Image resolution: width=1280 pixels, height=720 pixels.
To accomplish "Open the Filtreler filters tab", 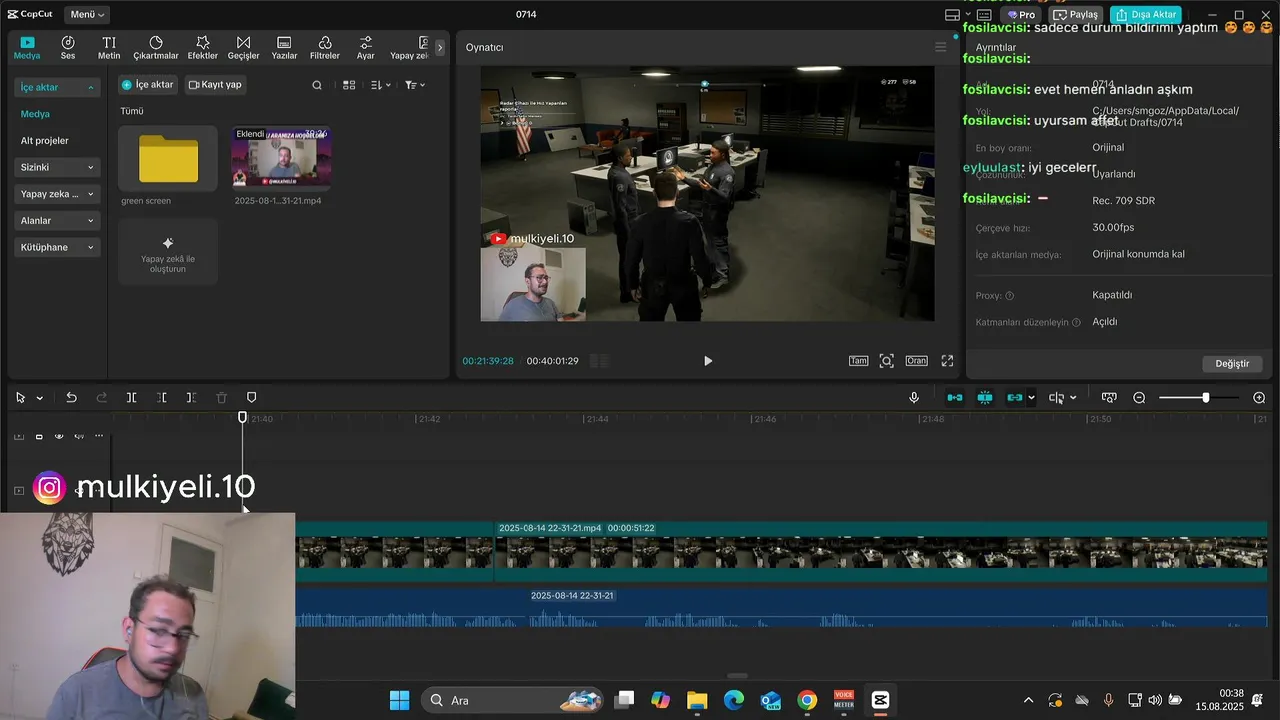I will click(x=325, y=48).
